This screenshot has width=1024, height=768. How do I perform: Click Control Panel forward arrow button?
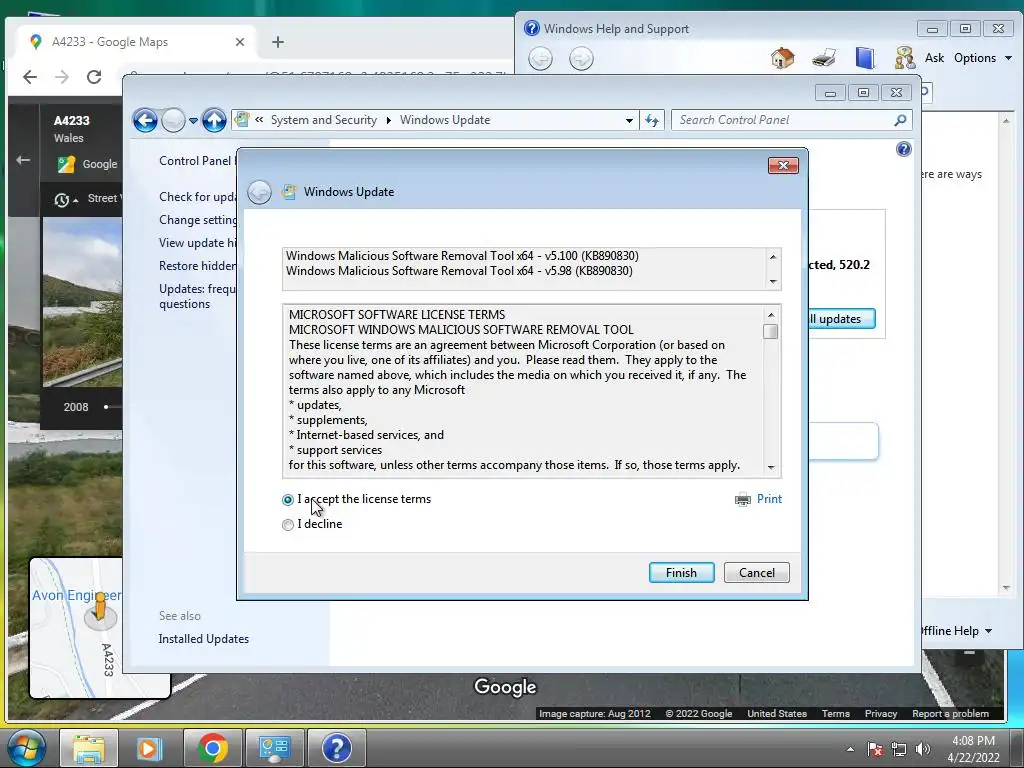[173, 120]
